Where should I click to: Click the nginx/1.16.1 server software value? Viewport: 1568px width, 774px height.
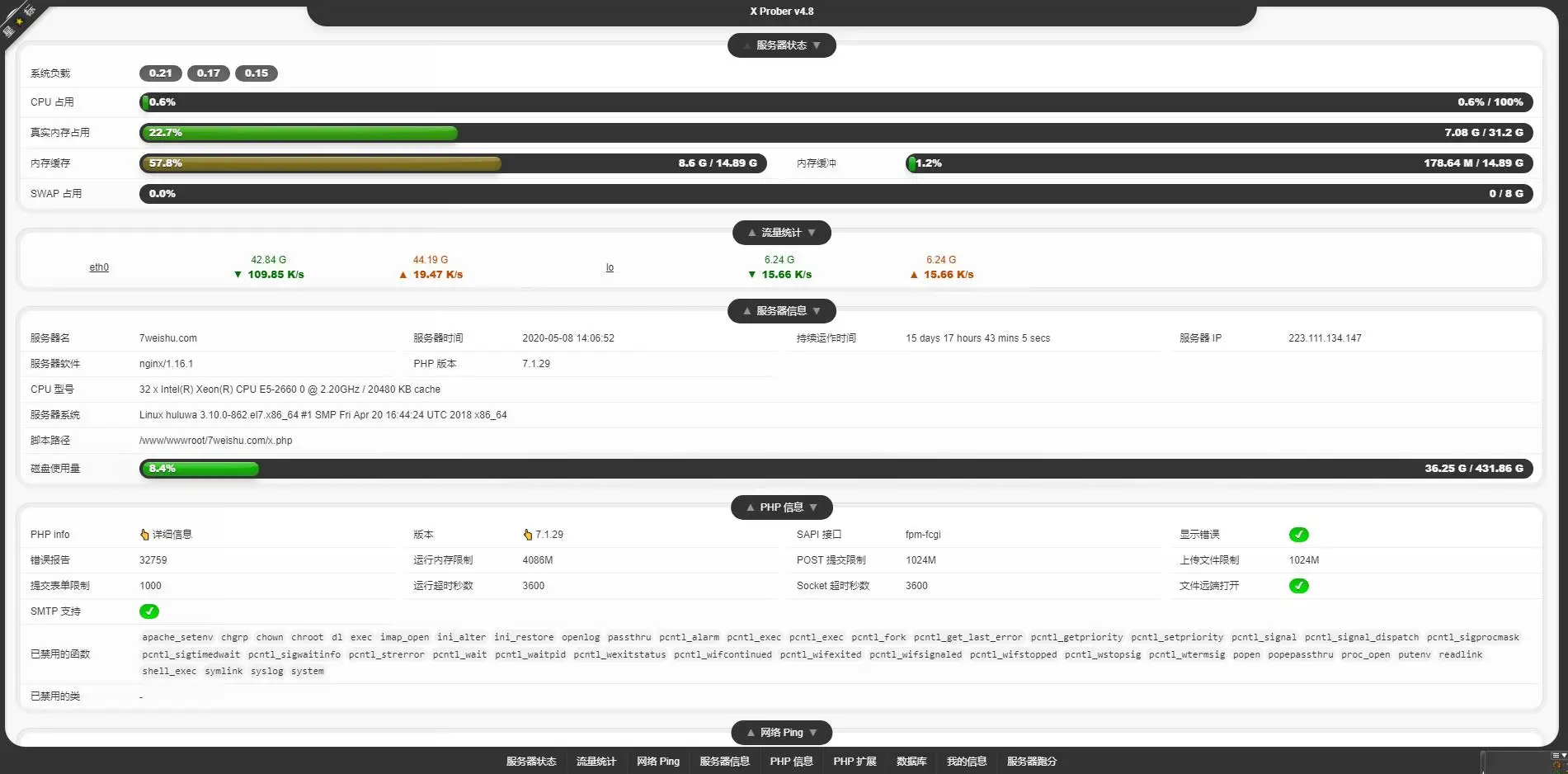coord(167,364)
